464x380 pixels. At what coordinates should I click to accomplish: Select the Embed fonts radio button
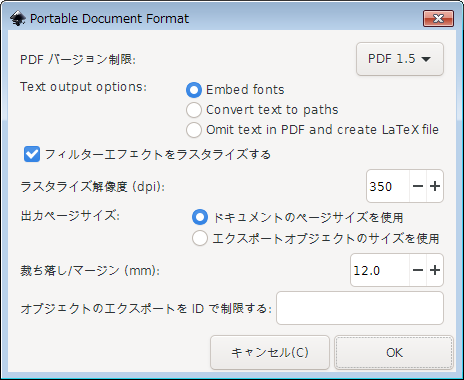pyautogui.click(x=194, y=90)
